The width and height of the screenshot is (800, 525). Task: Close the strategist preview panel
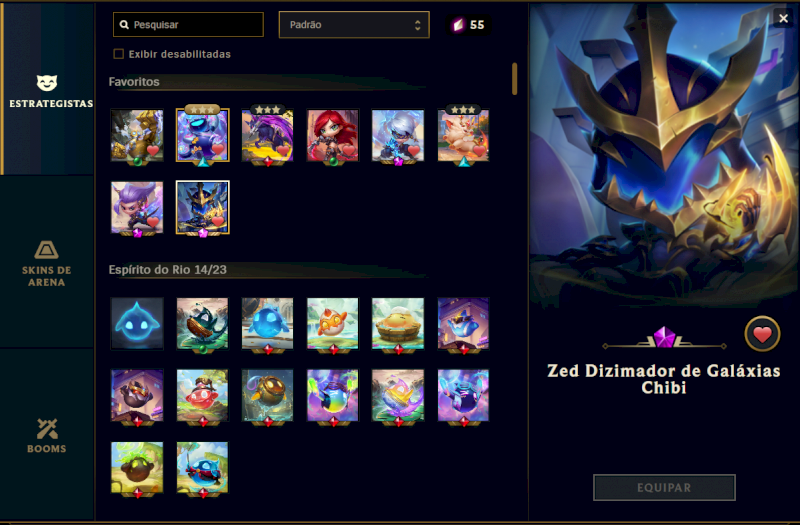pos(783,19)
